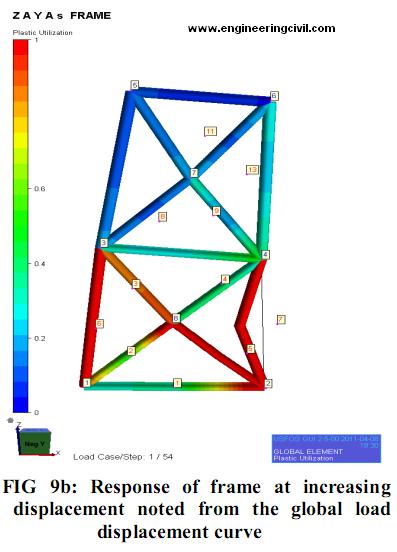Click the 0.2 tick label on legend
Viewport: 397px width, 552px height.
tap(39, 338)
